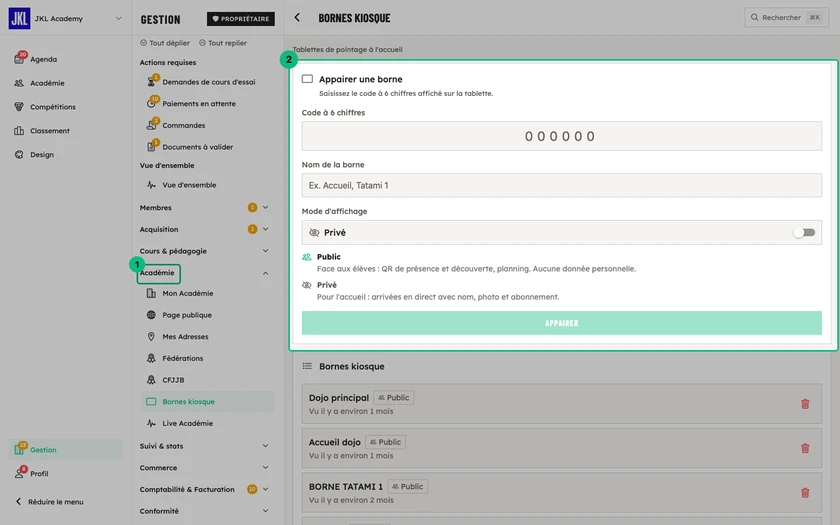Click the Public tag on Dojo principal
Screen dimensions: 840x525
coord(393,398)
